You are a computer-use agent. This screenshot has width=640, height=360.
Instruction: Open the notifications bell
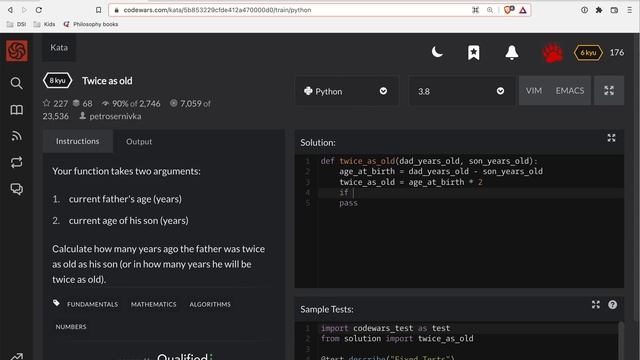[511, 53]
